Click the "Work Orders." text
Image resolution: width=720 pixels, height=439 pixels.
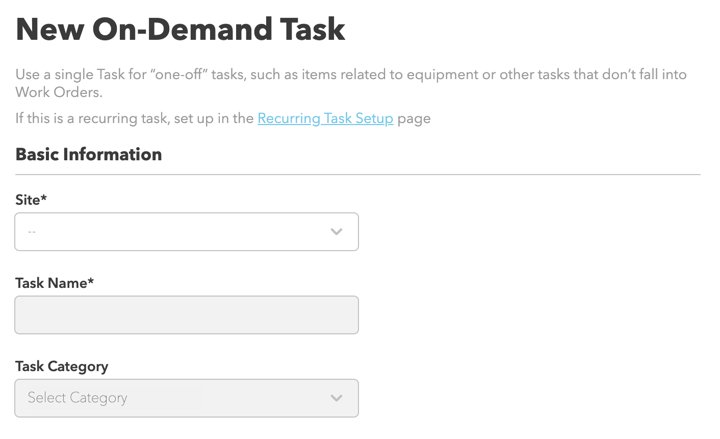[59, 92]
